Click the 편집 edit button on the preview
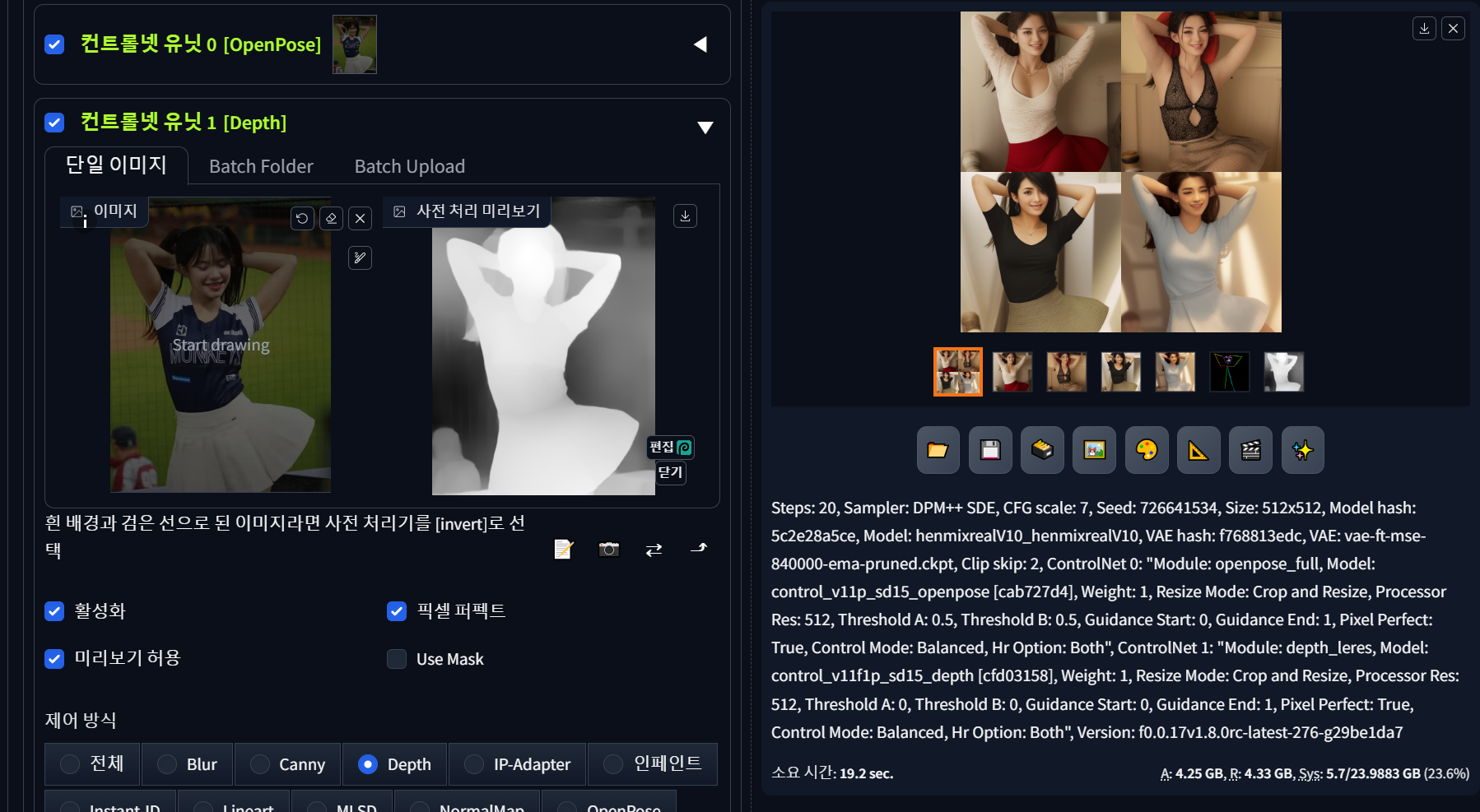The height and width of the screenshot is (812, 1480). pyautogui.click(x=670, y=447)
